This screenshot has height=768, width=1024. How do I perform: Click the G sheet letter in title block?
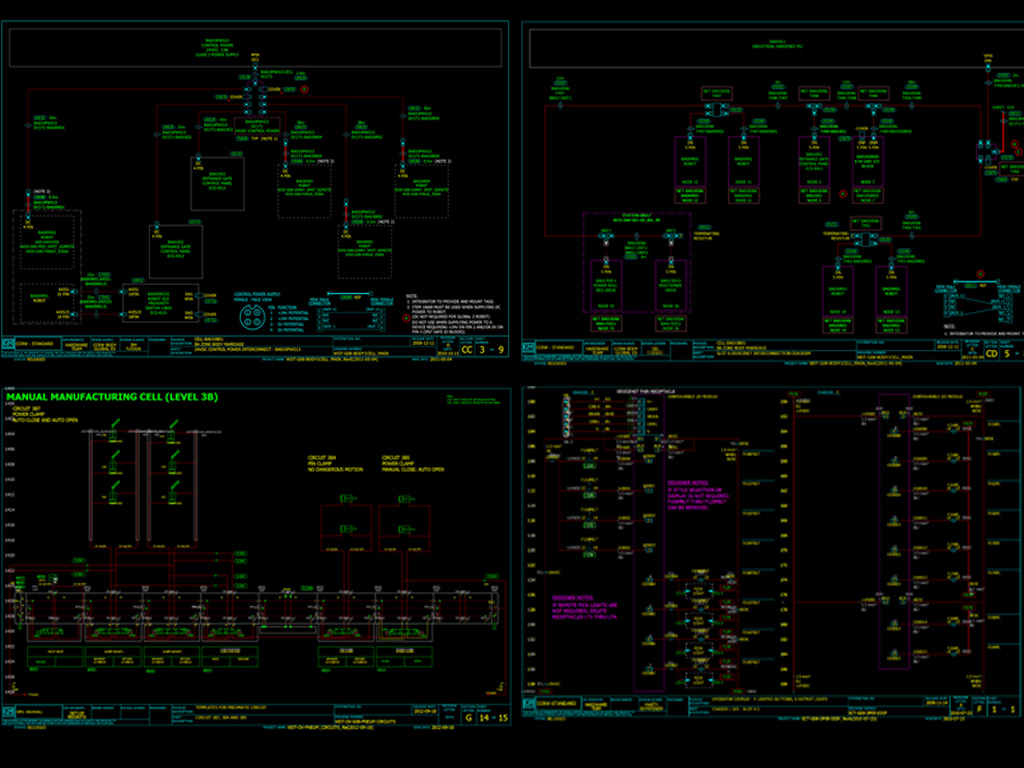pyautogui.click(x=467, y=718)
